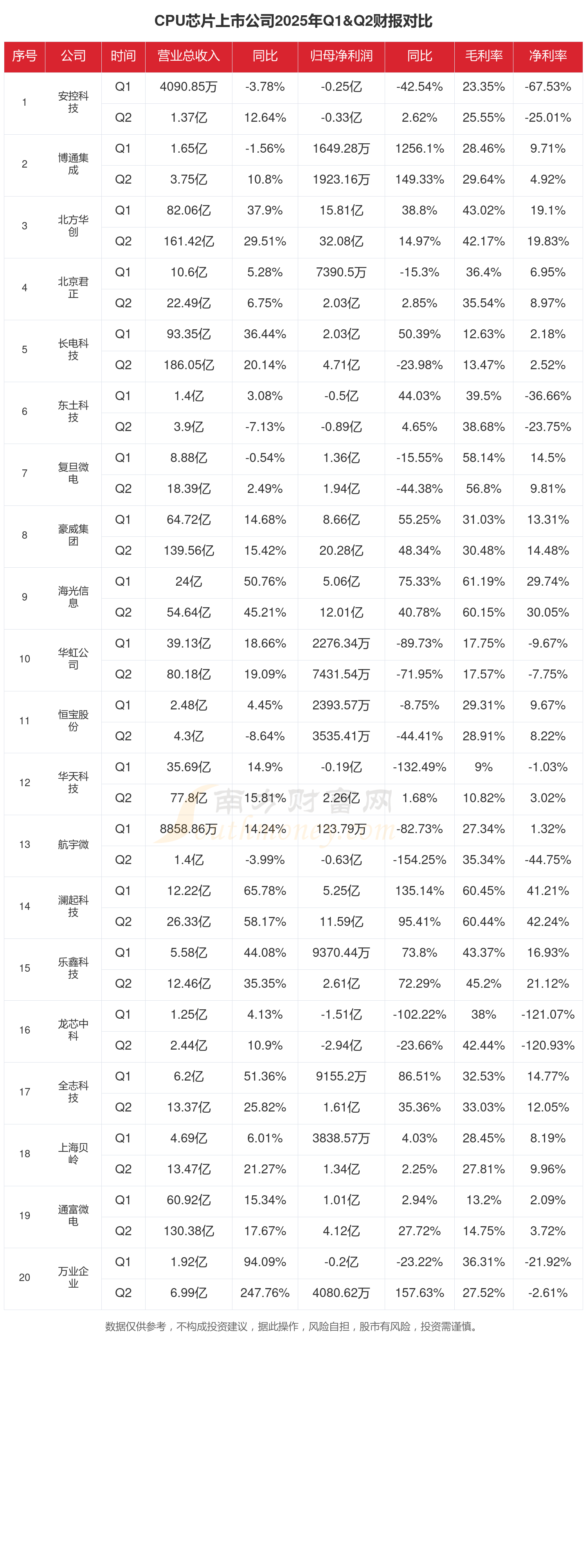Screen dimensions: 587x1568
Task: Select the 毛利率 column header
Action: tap(484, 56)
